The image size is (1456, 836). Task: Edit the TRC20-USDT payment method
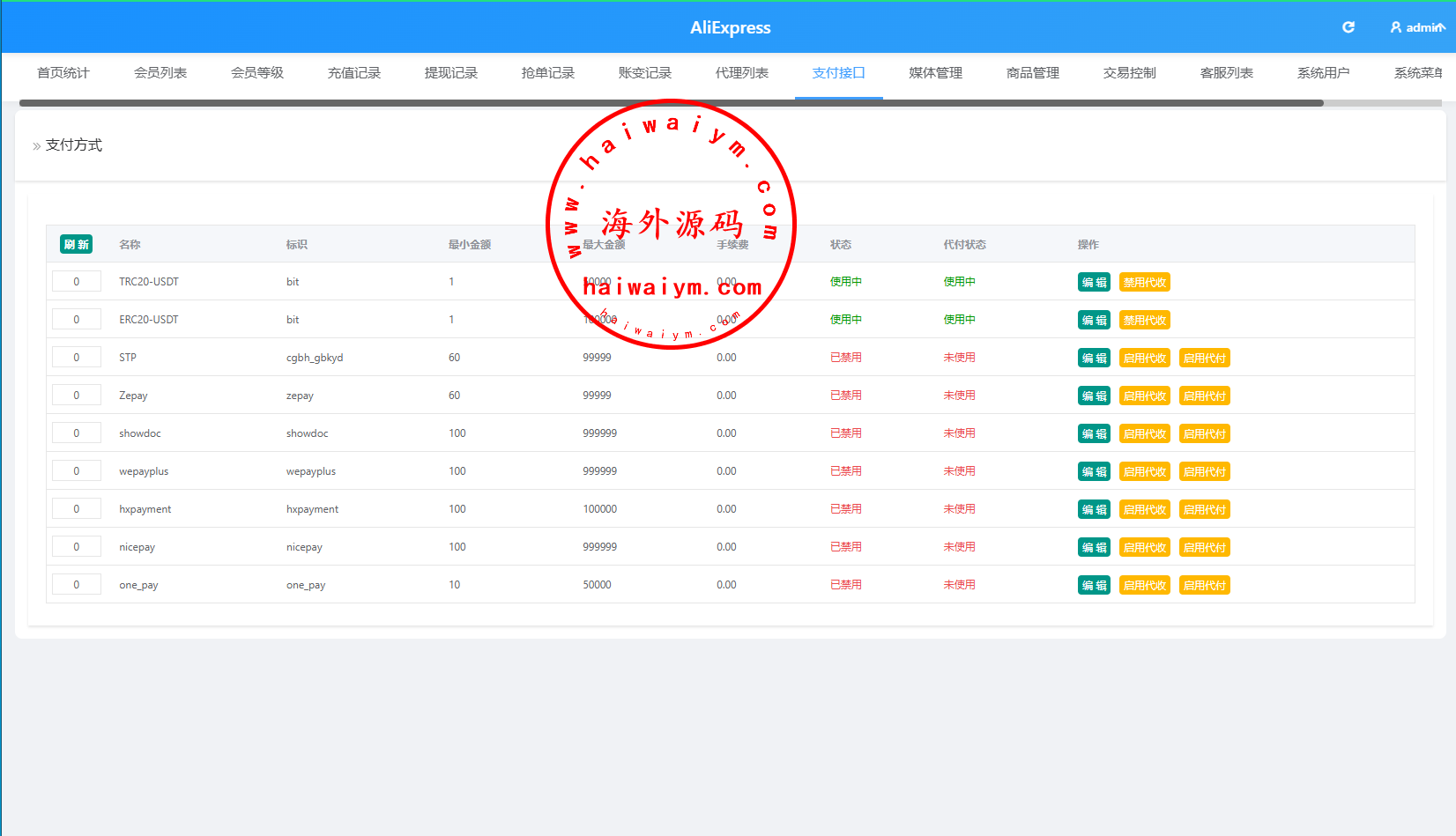pyautogui.click(x=1094, y=282)
